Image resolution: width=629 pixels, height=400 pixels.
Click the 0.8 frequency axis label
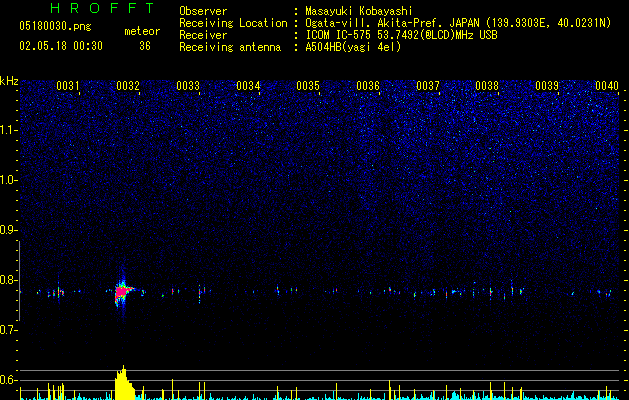[9, 280]
